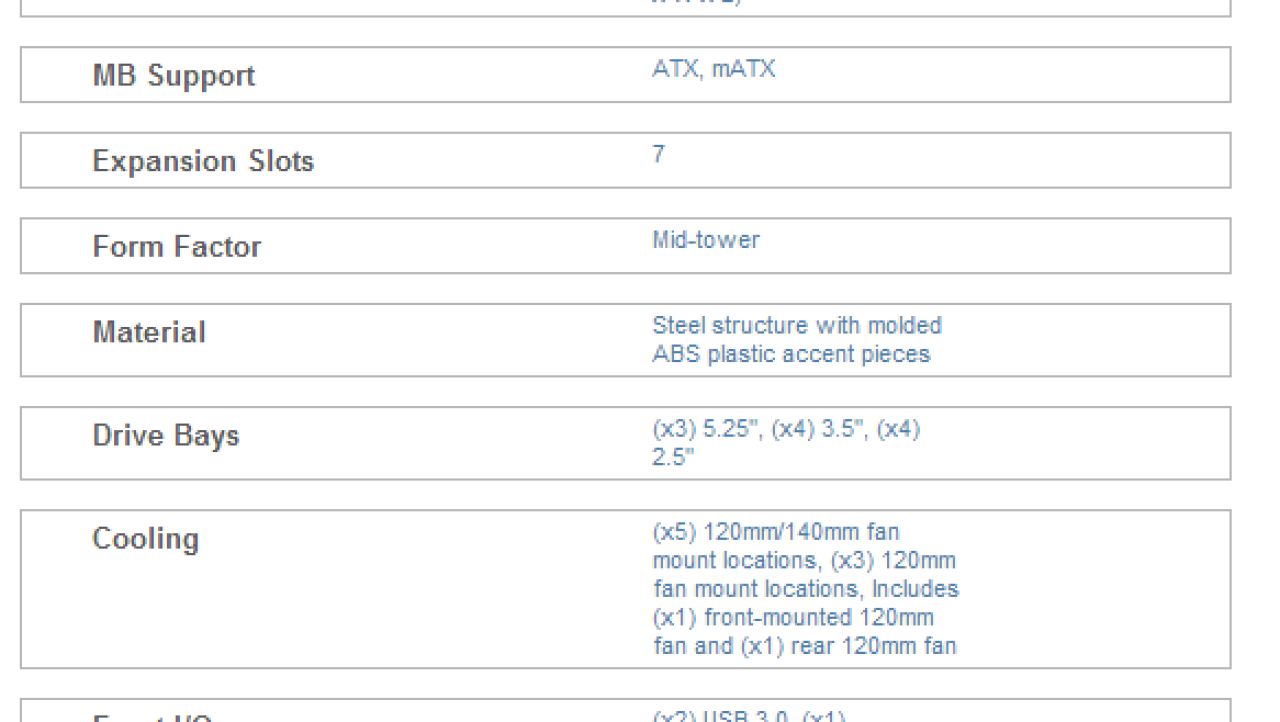This screenshot has height=722, width=1280.
Task: Select the 120mm/140mm fan text line
Action: [776, 531]
